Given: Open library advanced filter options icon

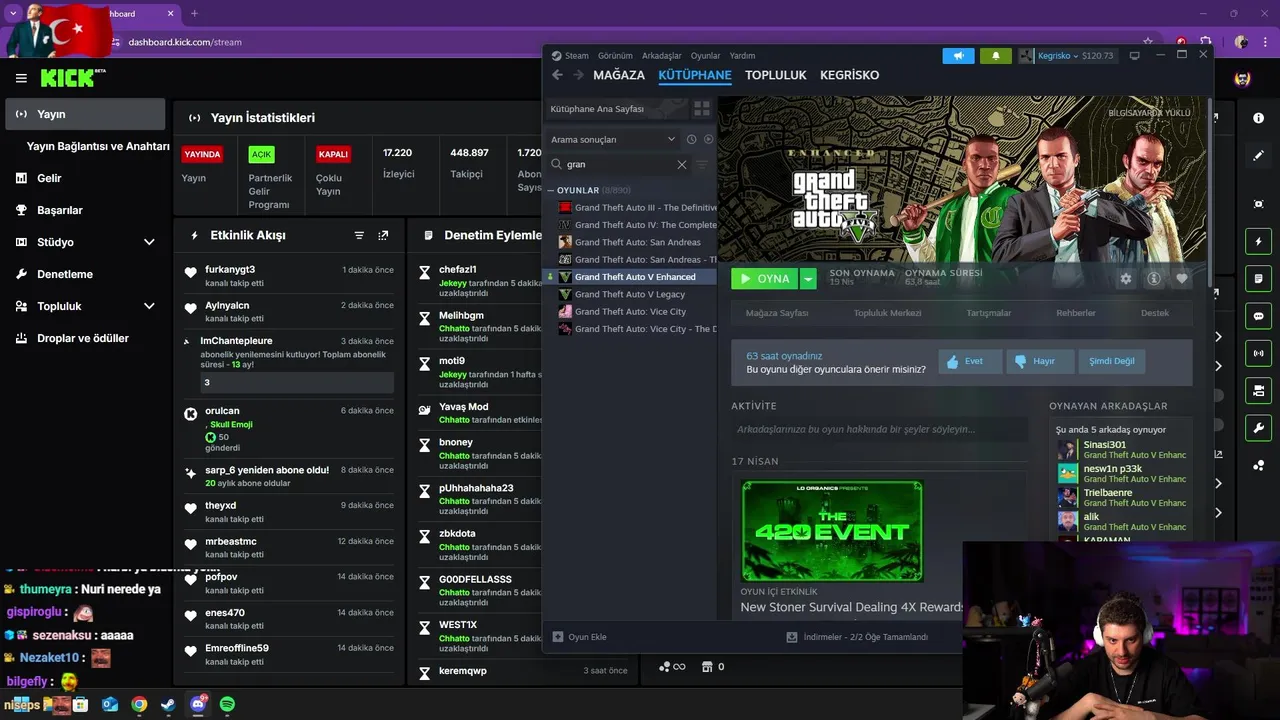Looking at the screenshot, I should coord(701,164).
